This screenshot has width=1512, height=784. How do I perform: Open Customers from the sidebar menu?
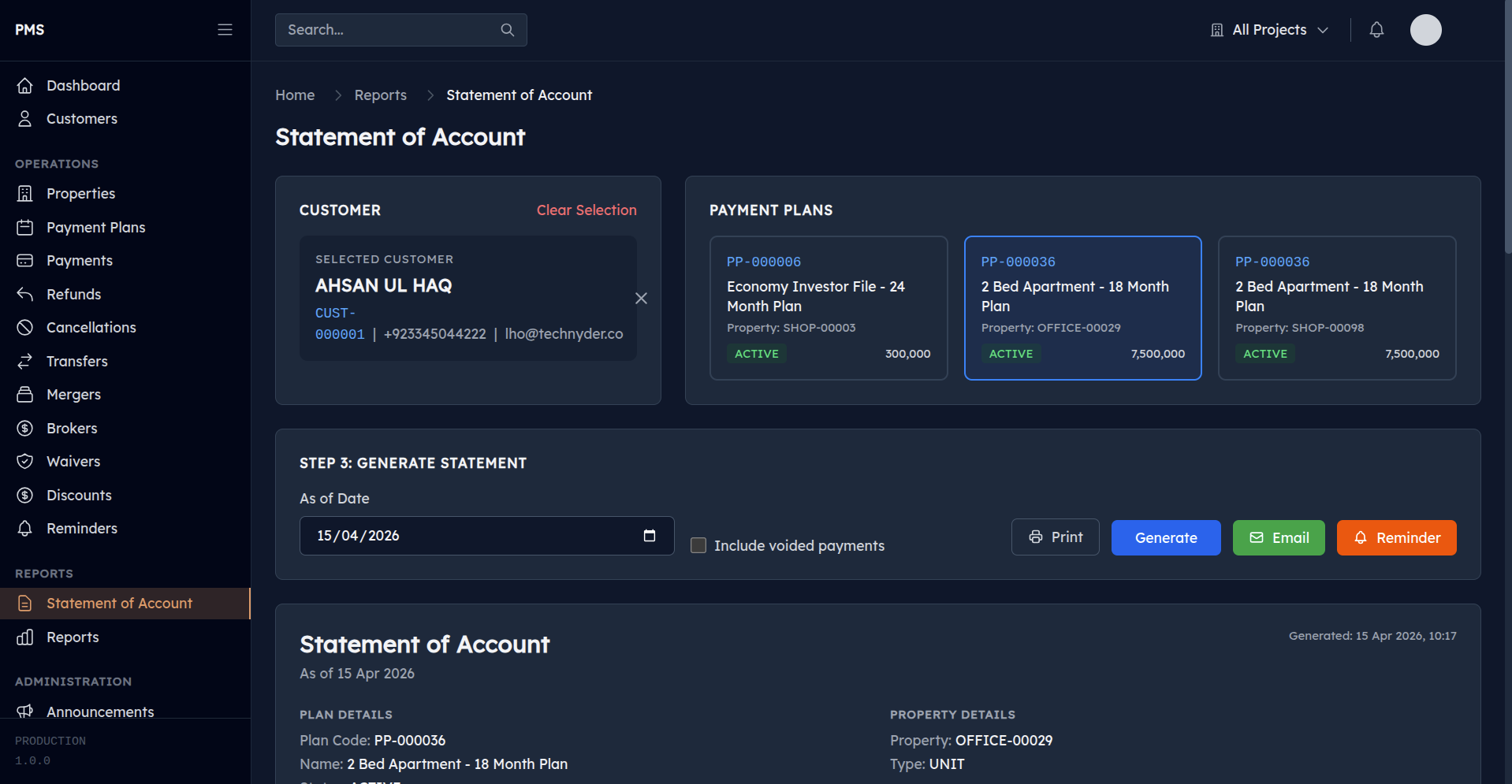81,118
